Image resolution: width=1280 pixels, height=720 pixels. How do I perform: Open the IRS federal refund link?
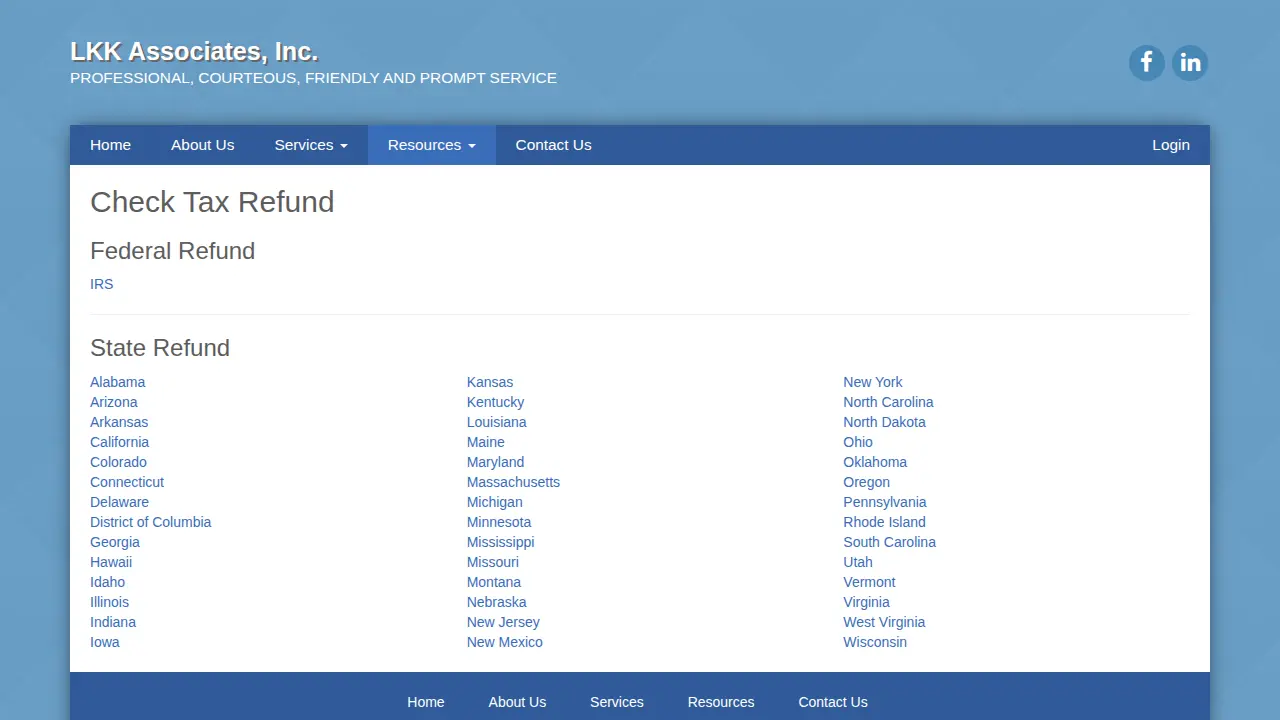(x=102, y=284)
